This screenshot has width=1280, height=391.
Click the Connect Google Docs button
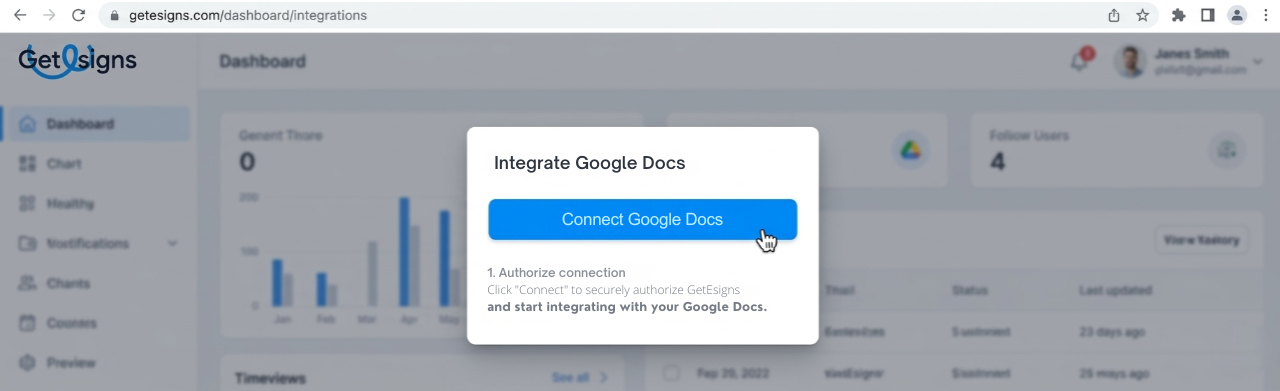[x=642, y=220]
